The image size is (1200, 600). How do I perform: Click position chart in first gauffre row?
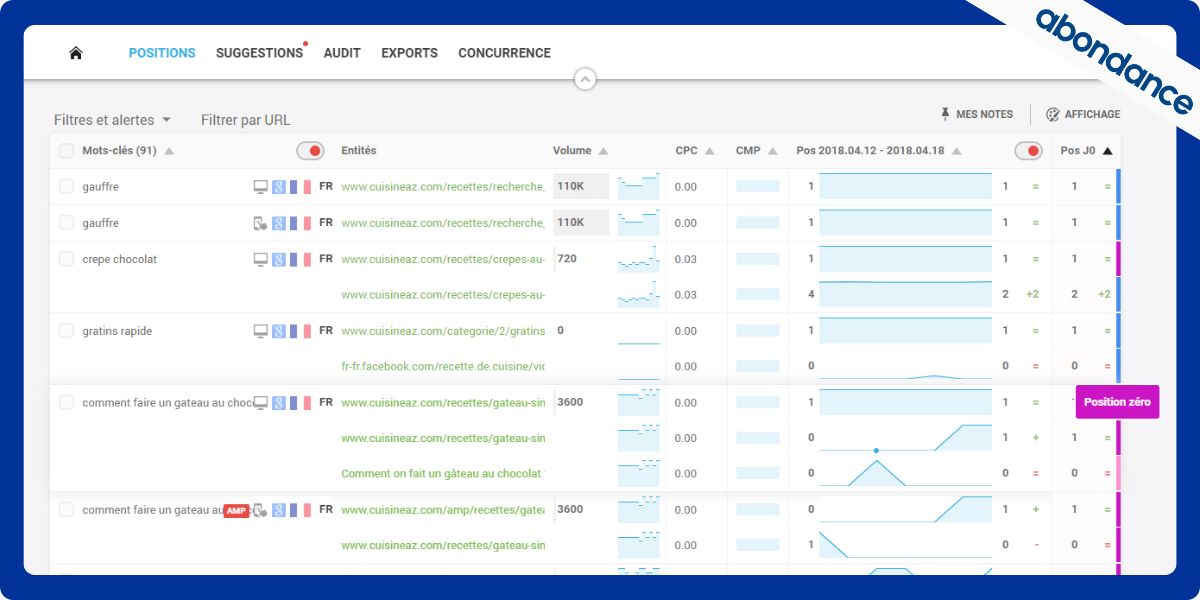click(905, 186)
